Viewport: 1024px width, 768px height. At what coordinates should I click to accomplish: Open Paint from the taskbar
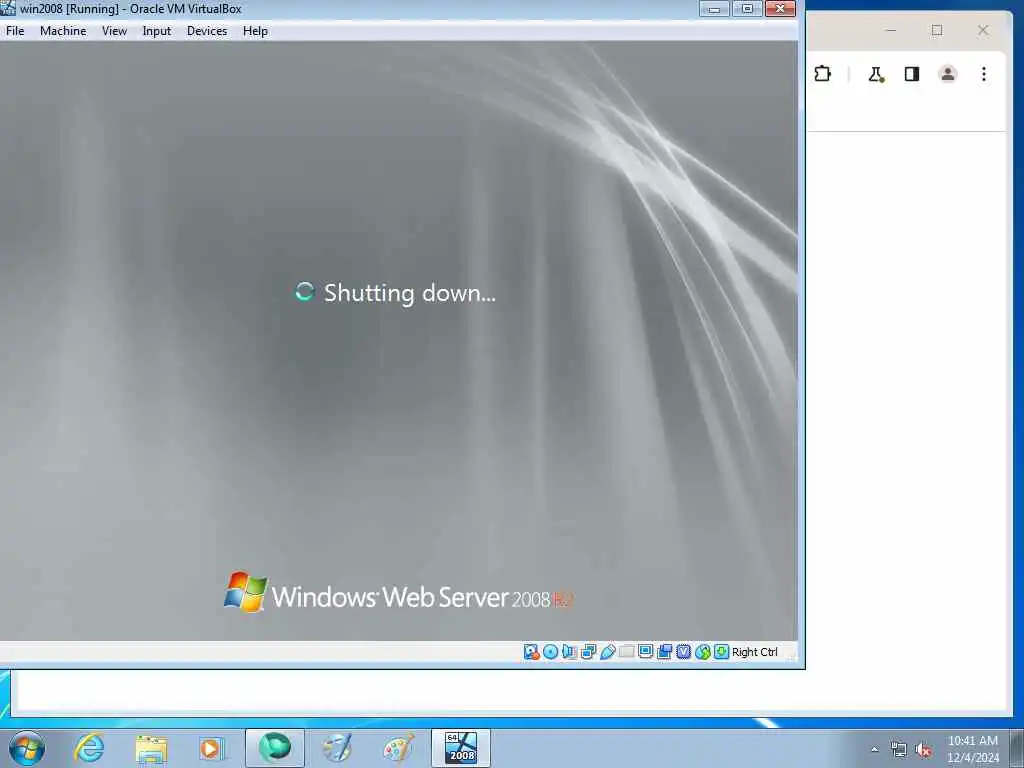pyautogui.click(x=398, y=748)
